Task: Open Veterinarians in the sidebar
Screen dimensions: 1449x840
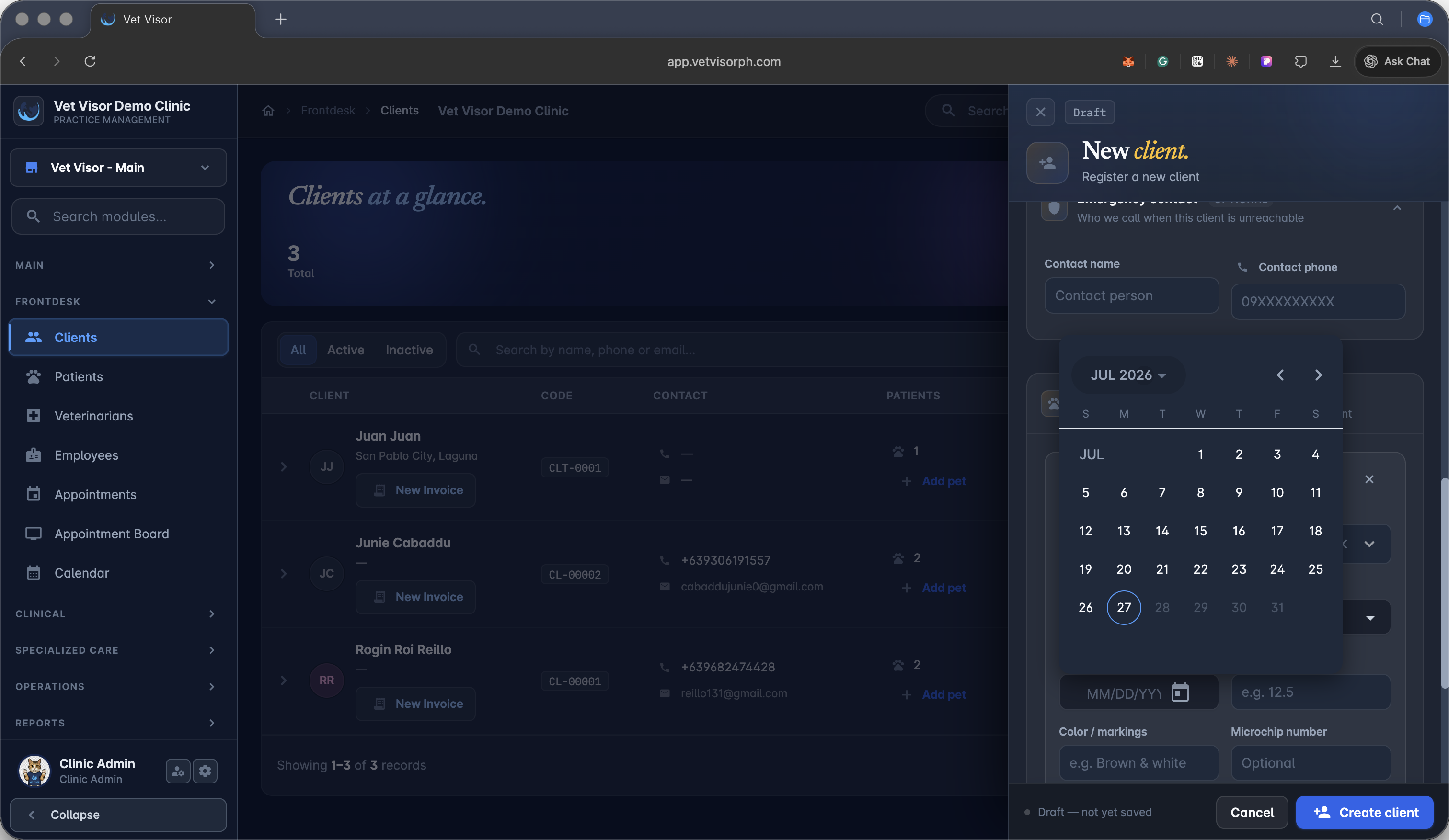Action: pyautogui.click(x=118, y=416)
